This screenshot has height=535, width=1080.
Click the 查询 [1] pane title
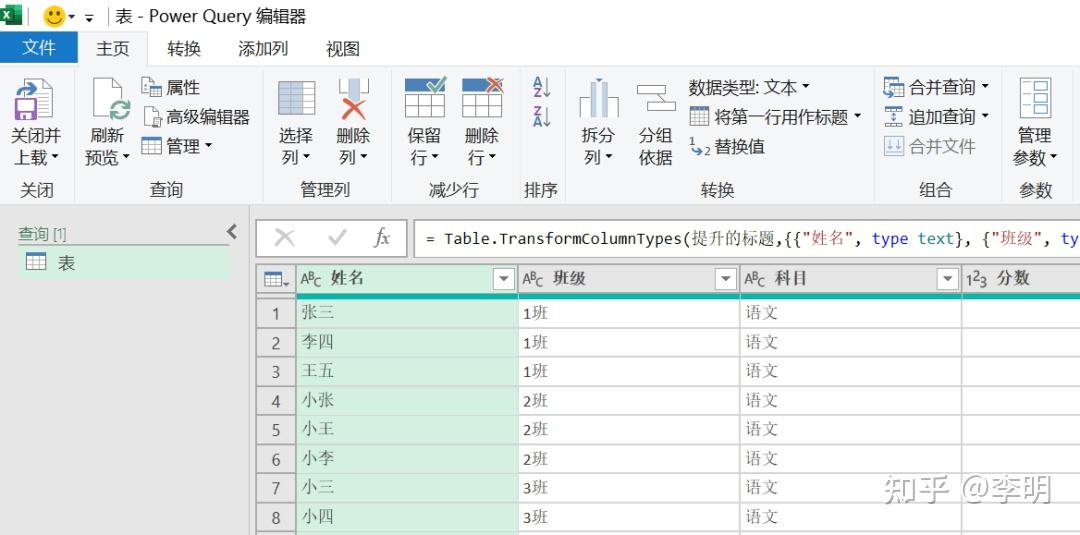pyautogui.click(x=42, y=234)
